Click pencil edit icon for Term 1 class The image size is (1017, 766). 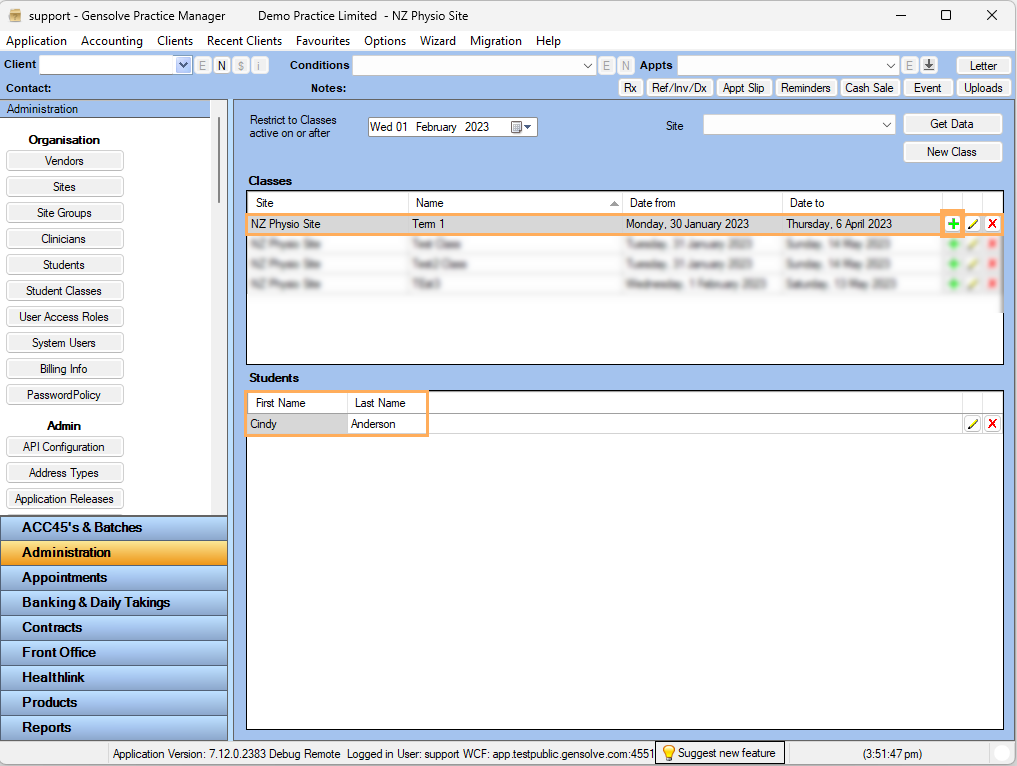pos(972,224)
